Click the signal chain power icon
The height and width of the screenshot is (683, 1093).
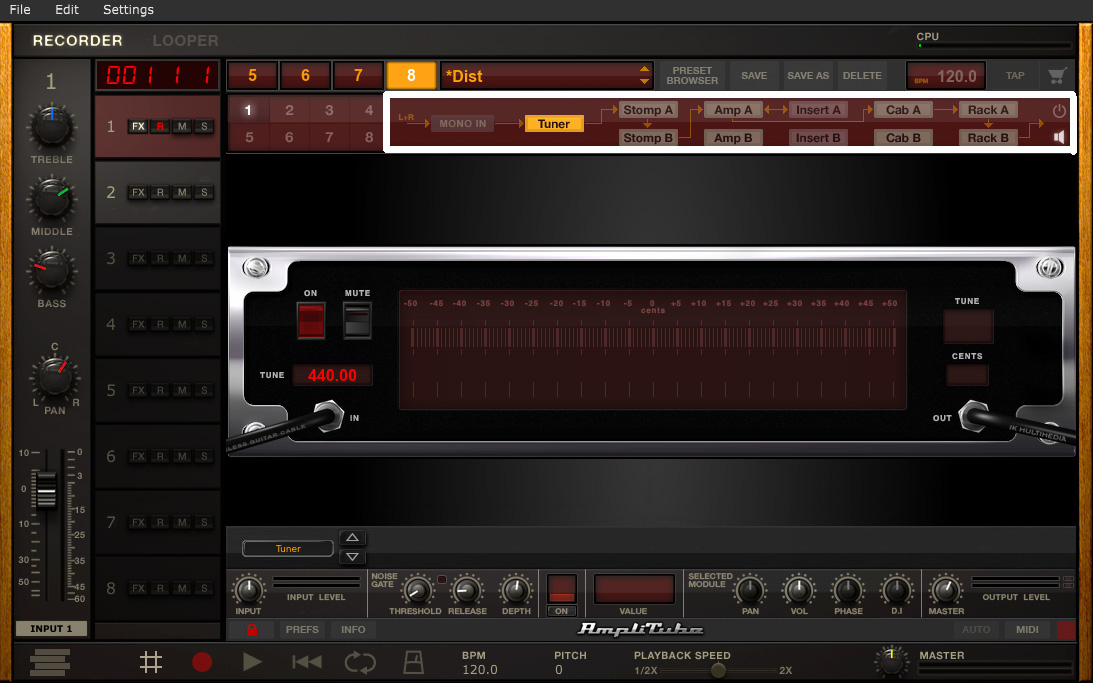pyautogui.click(x=1059, y=111)
